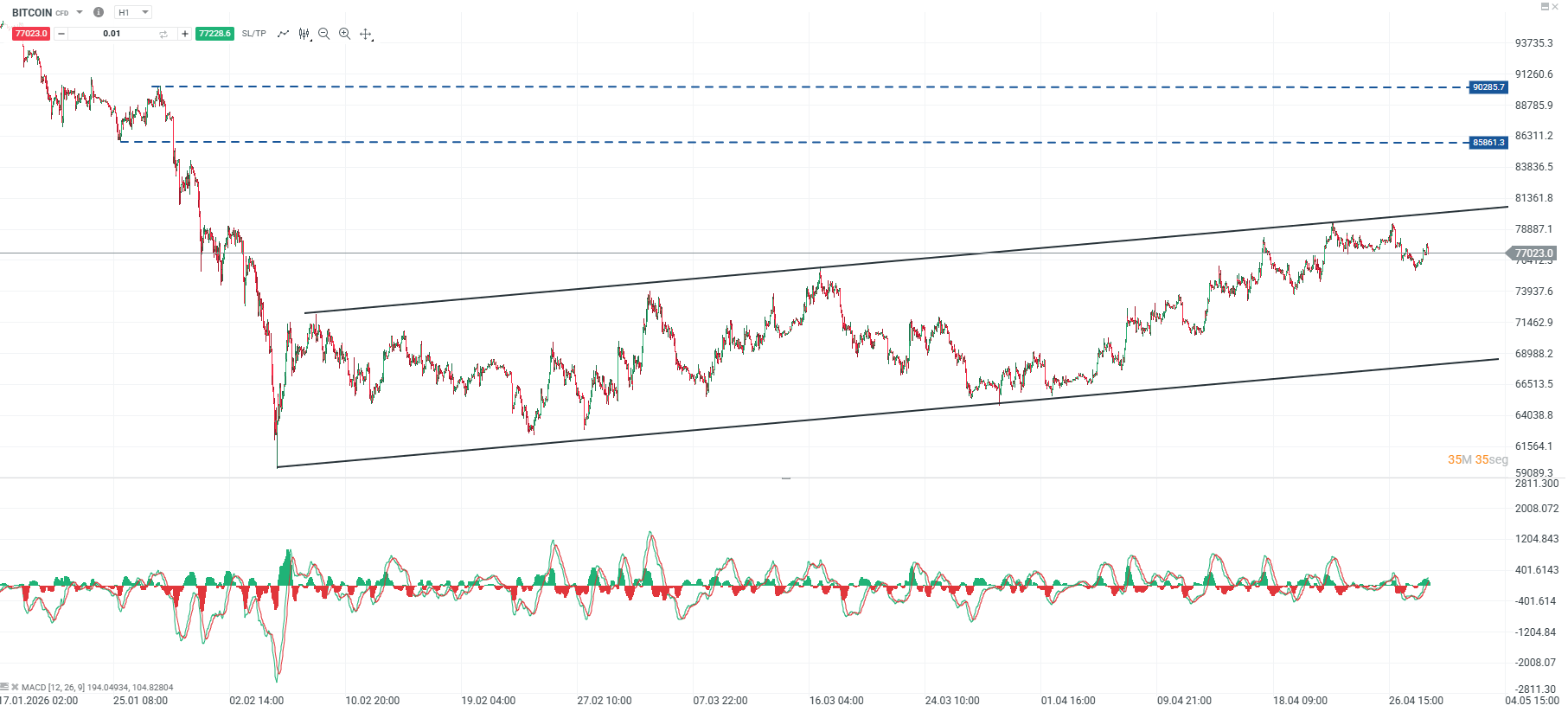
Task: Click the instrument info icon
Action: [99, 12]
